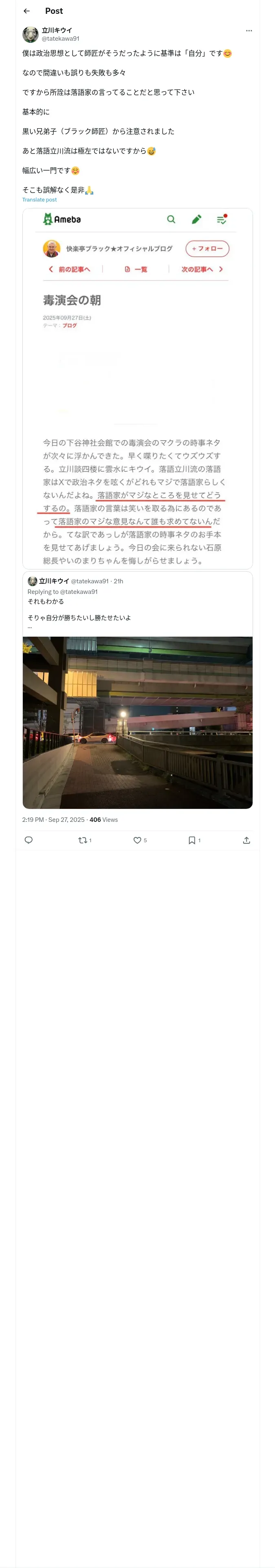Click Translate post link
The image size is (275, 1568).
(x=40, y=199)
